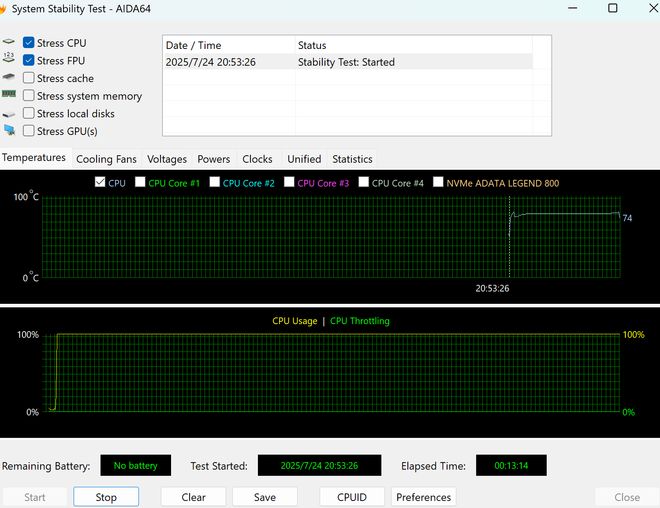Image resolution: width=660 pixels, height=508 pixels.
Task: Click the GPU monitor icon
Action: tap(9, 131)
